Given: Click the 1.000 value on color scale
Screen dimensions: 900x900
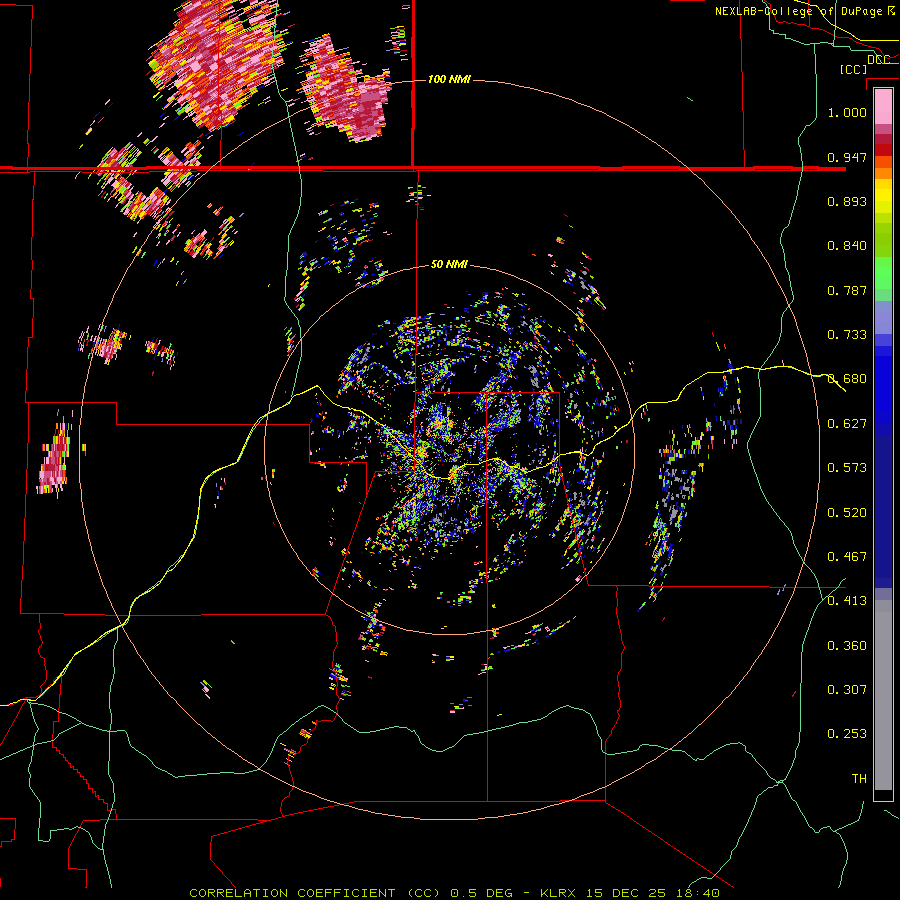Looking at the screenshot, I should pos(847,112).
